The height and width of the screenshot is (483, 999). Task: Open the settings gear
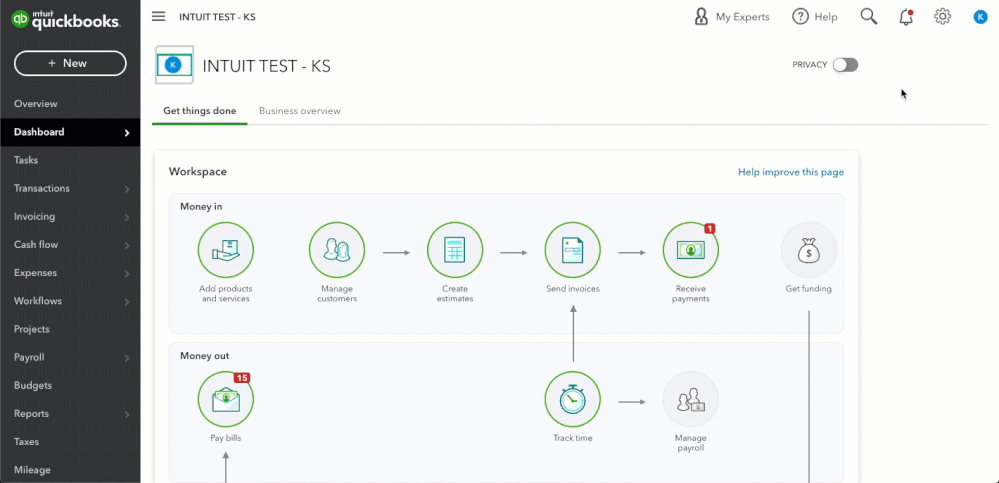943,17
